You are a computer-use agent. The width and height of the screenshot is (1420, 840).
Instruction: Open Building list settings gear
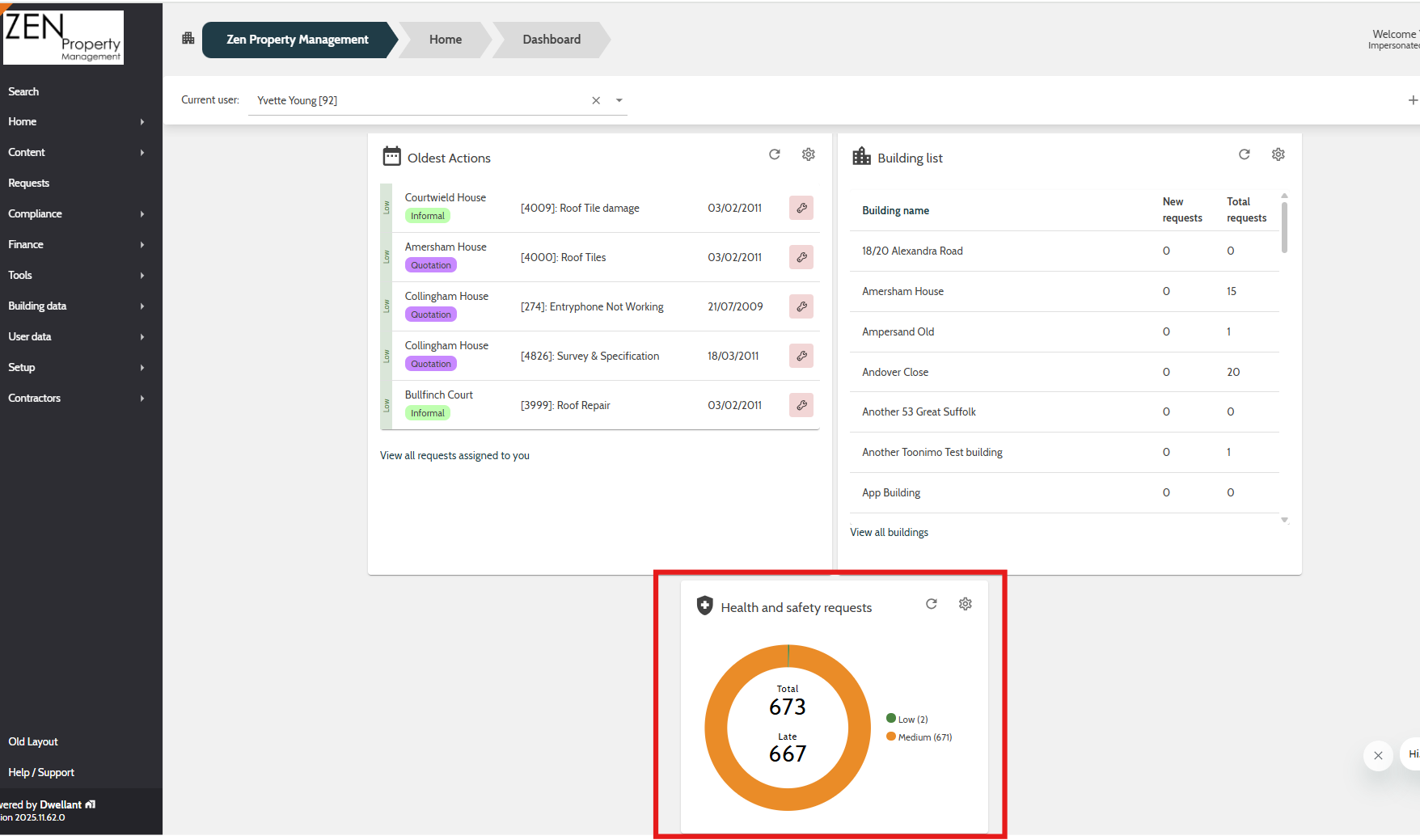pyautogui.click(x=1278, y=154)
